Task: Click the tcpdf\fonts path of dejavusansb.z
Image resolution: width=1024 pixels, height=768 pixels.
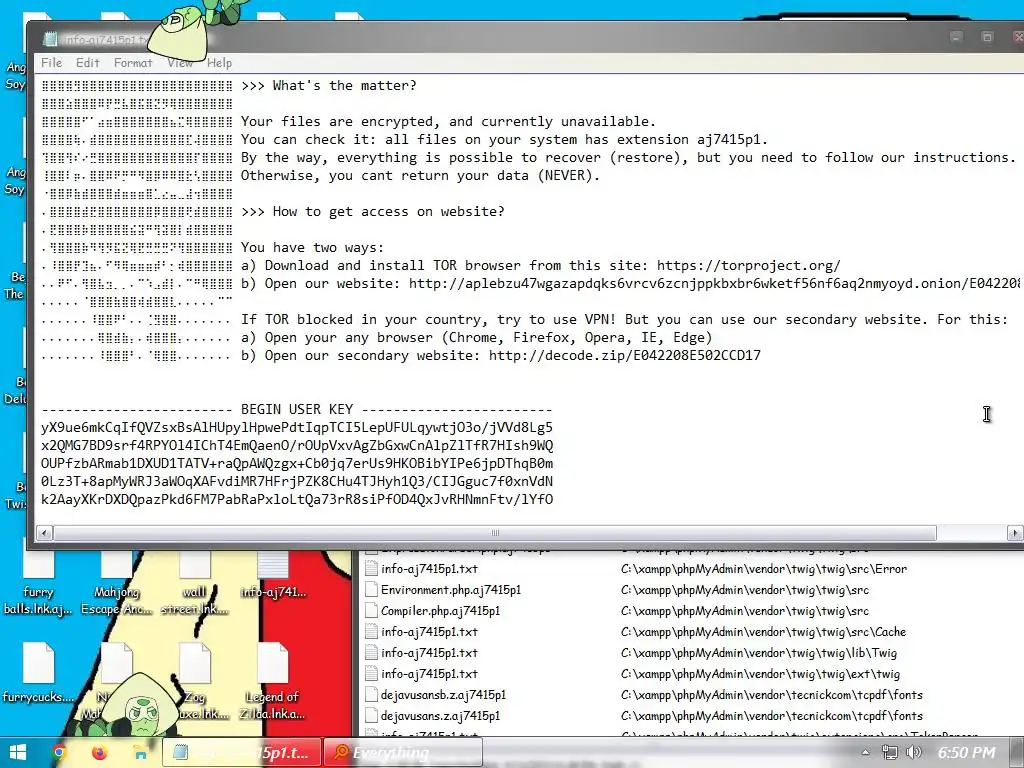Action: click(x=771, y=695)
